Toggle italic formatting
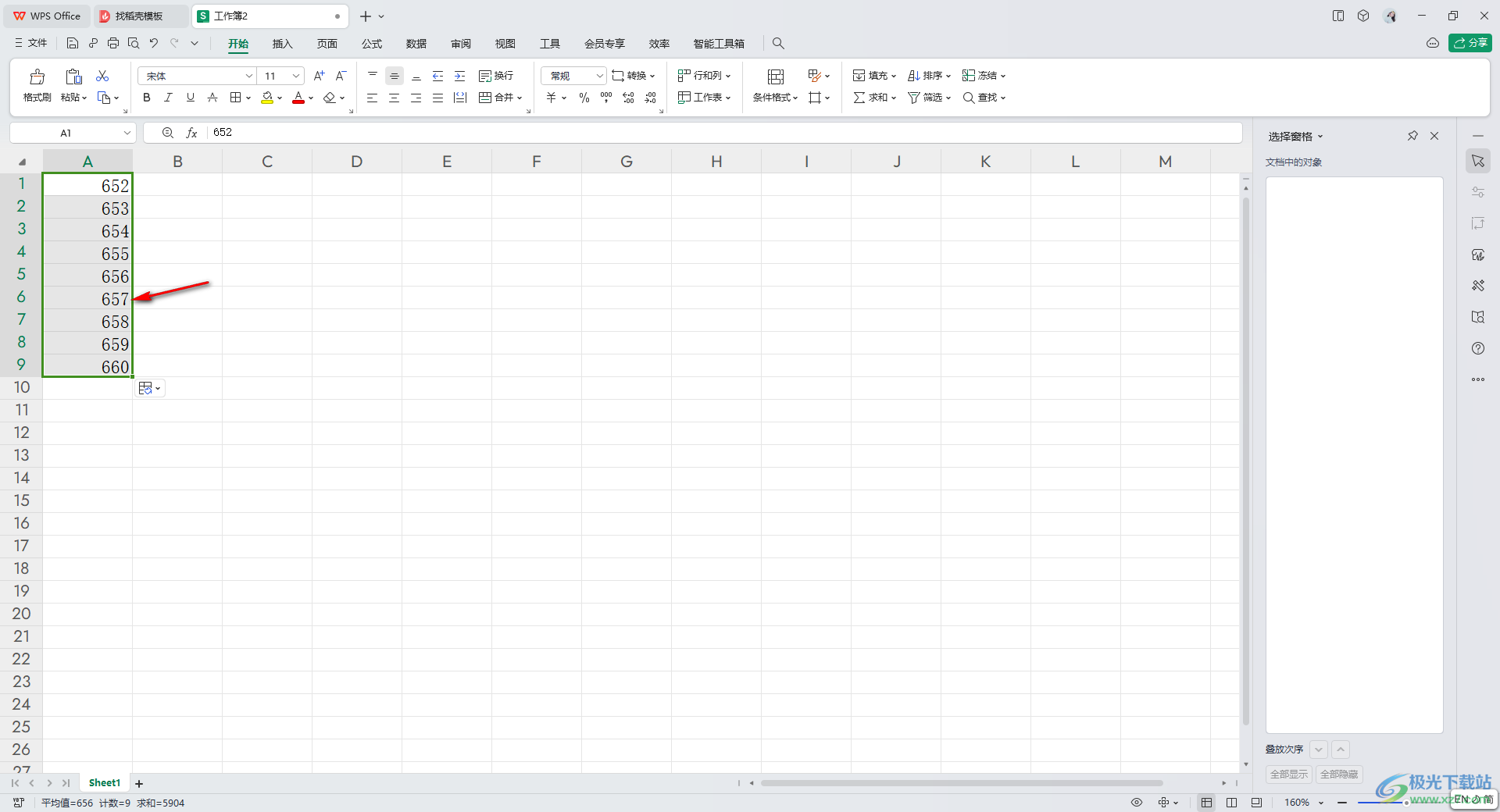Screen dimensions: 1500x812 click(168, 98)
